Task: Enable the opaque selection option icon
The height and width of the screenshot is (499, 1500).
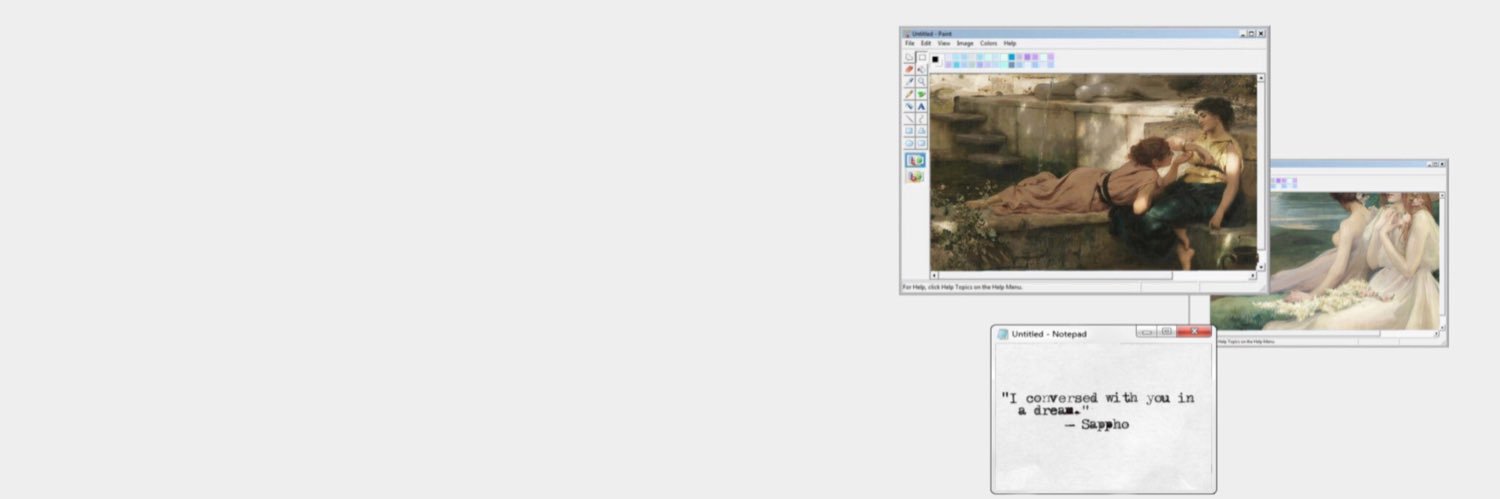Action: point(916,160)
